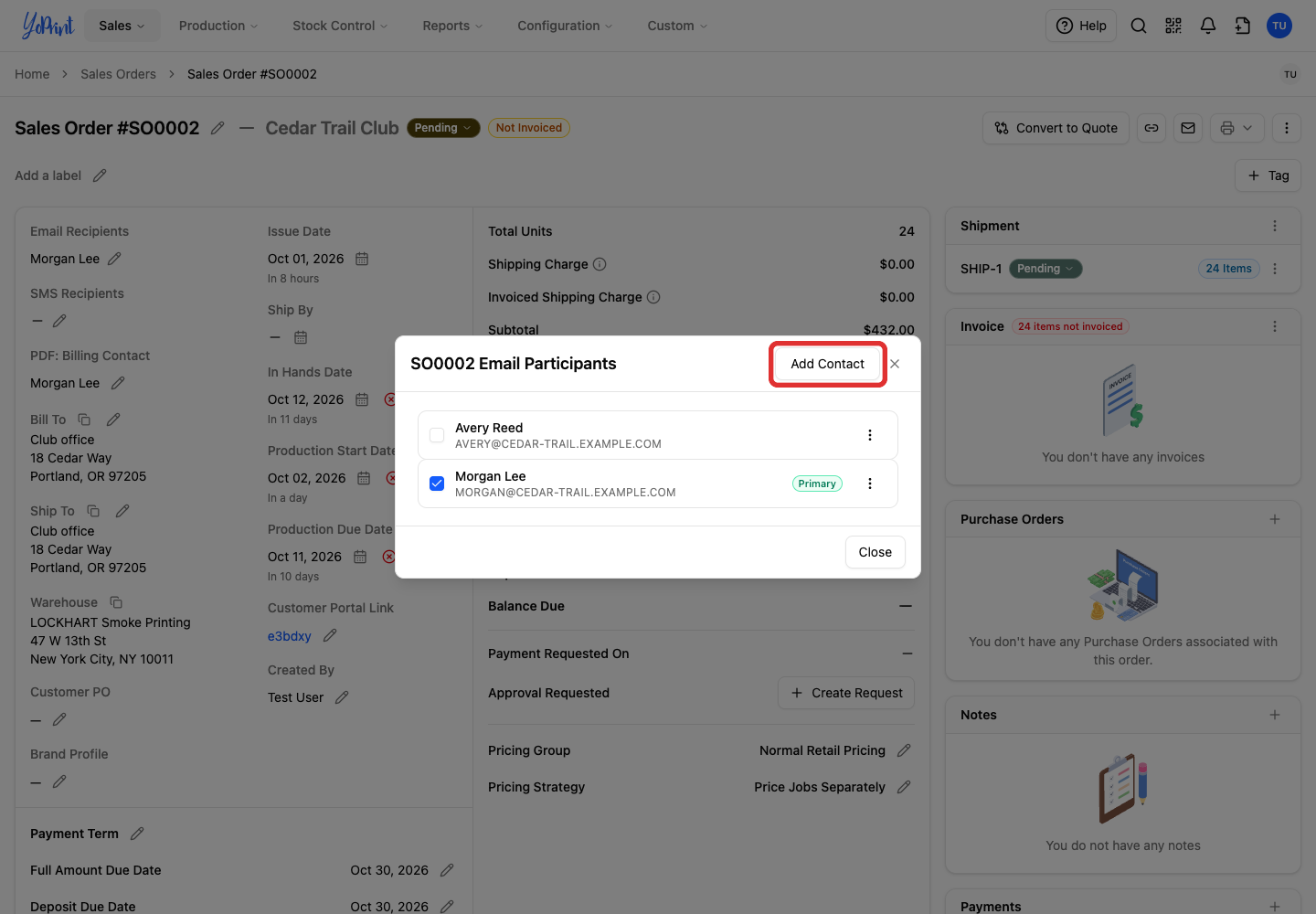
Task: Click the Add Contact button
Action: coord(827,364)
